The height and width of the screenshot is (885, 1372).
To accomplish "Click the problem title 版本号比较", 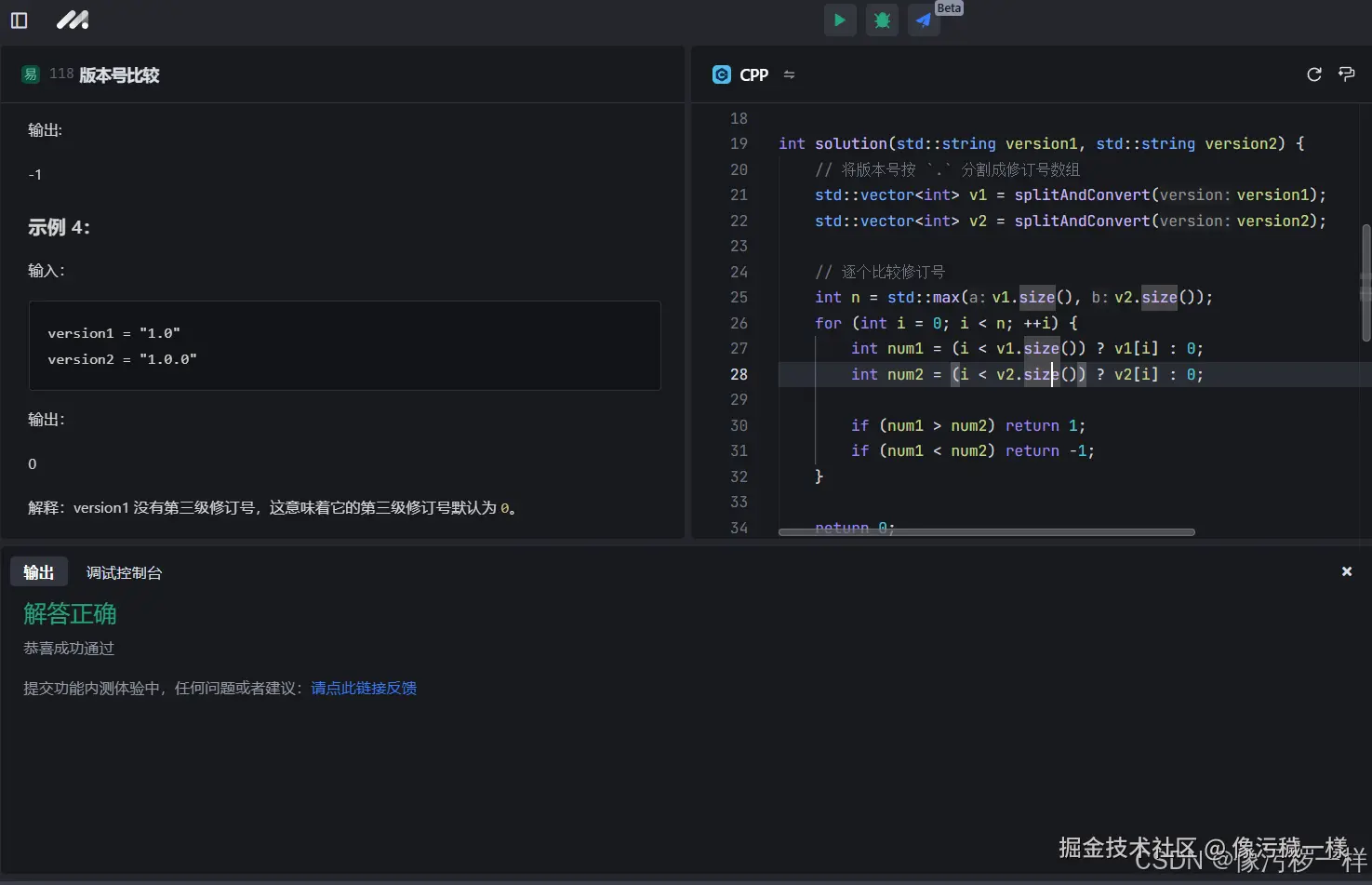I will [x=119, y=74].
